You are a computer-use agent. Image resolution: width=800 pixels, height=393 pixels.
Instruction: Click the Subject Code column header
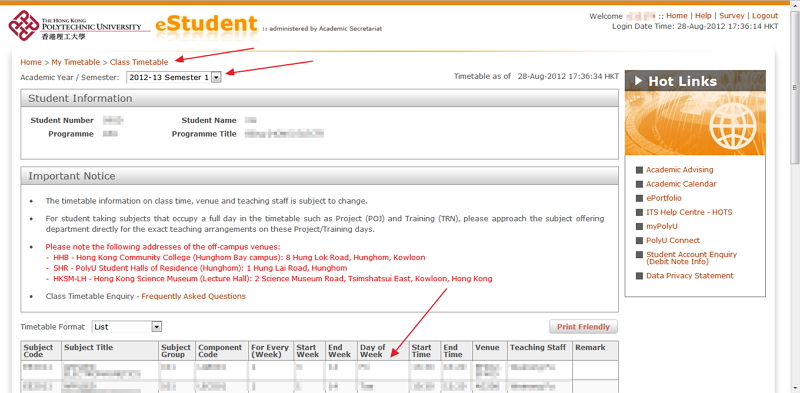coord(40,351)
